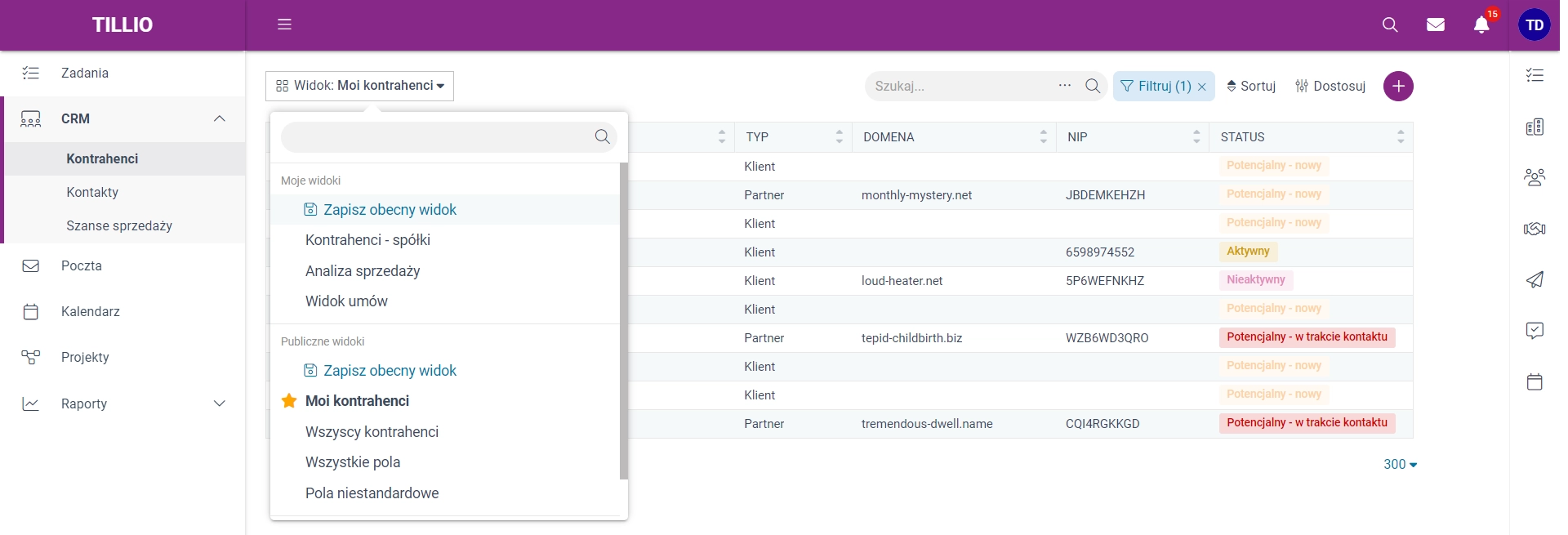Toggle the hamburger menu in header
The height and width of the screenshot is (535, 1568).
point(284,25)
